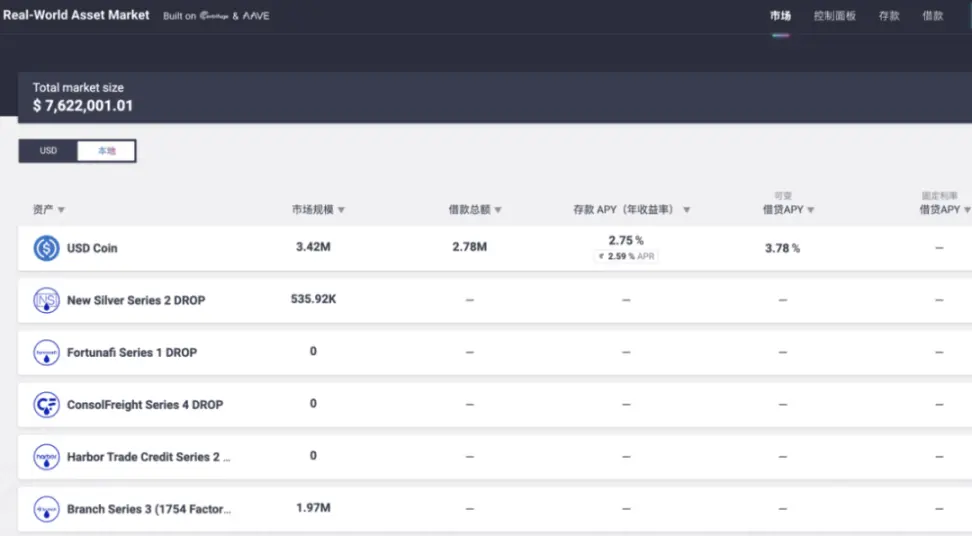This screenshot has width=972, height=536.
Task: Open Harbor Trade Credit Series 2 row
Action: tap(495, 457)
